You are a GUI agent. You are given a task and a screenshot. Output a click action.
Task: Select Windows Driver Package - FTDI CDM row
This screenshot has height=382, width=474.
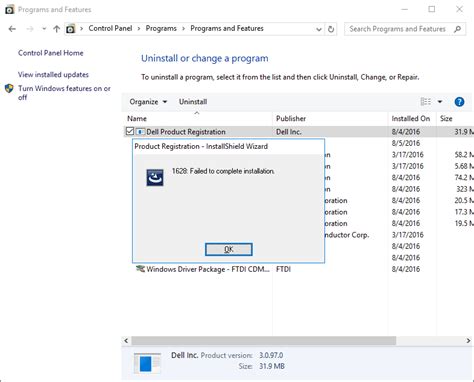[208, 269]
